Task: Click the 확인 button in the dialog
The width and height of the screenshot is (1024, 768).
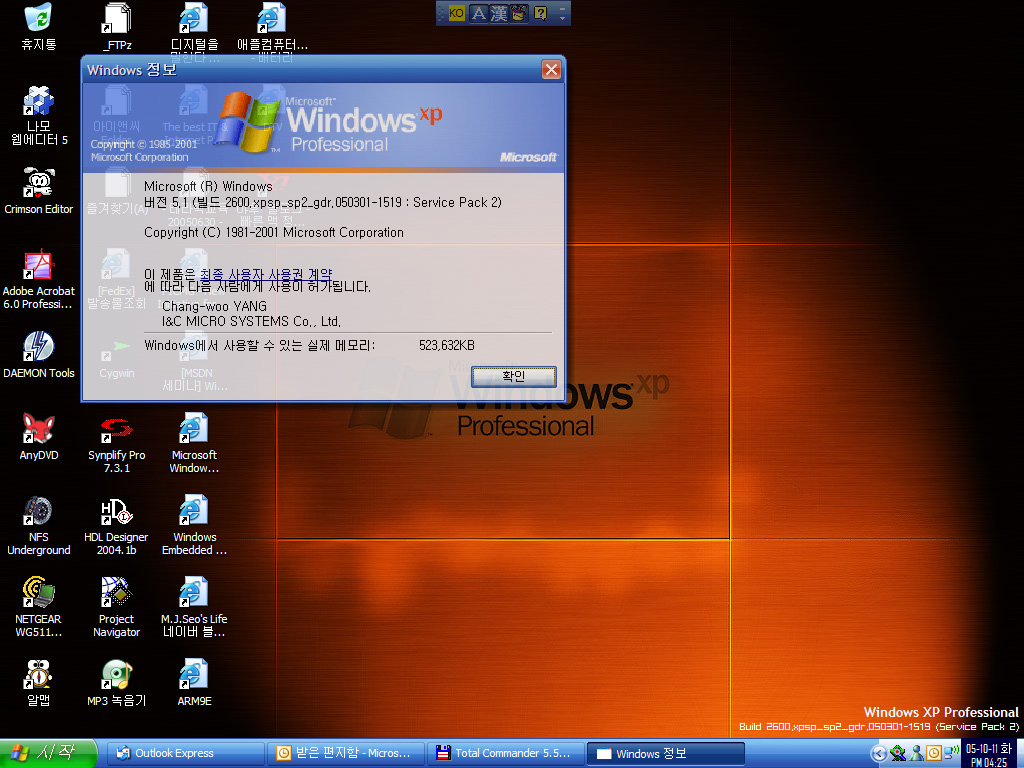Action: tap(513, 376)
